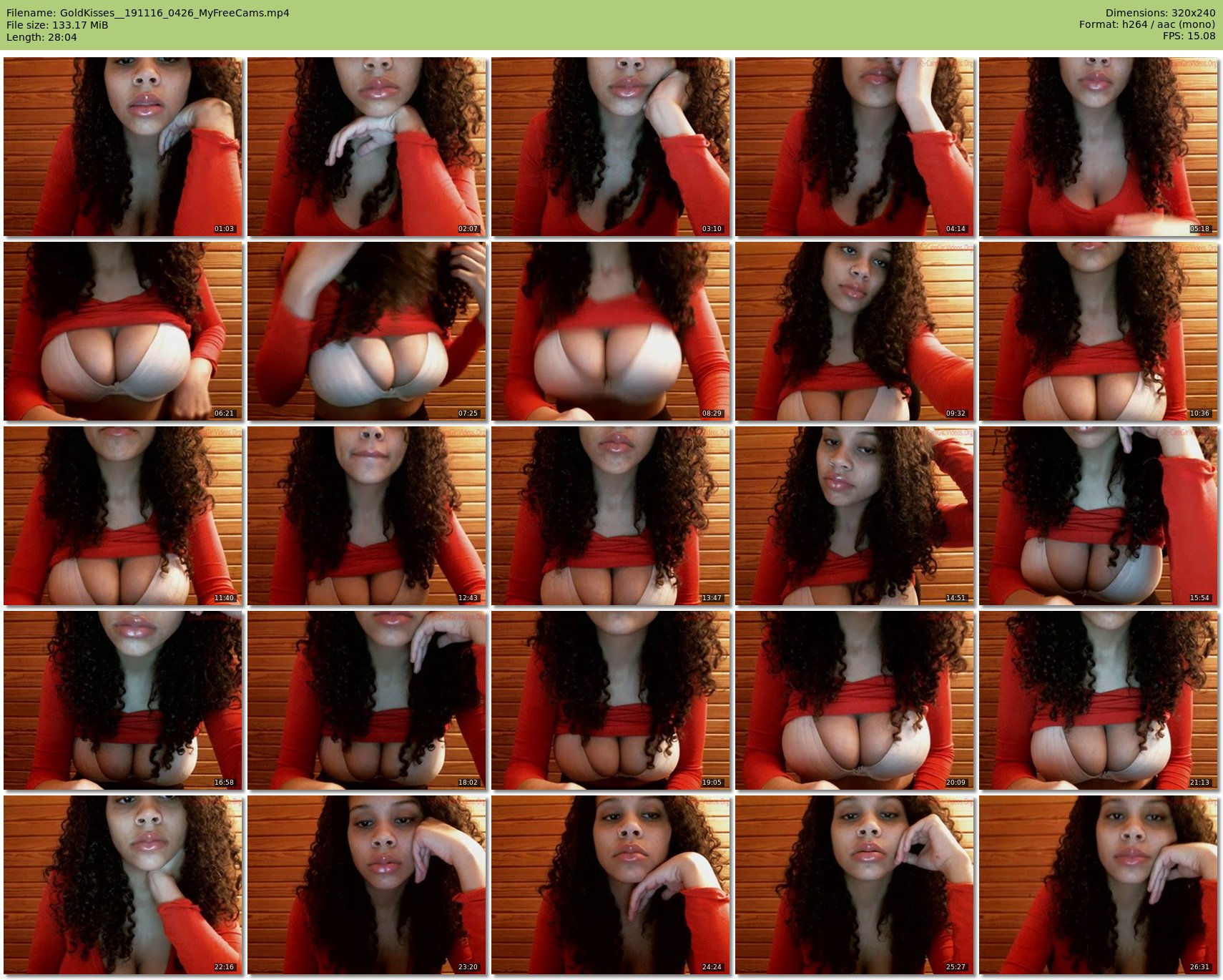Select the 'FPS: 15.08' text
This screenshot has height=980, width=1223.
coord(1189,37)
